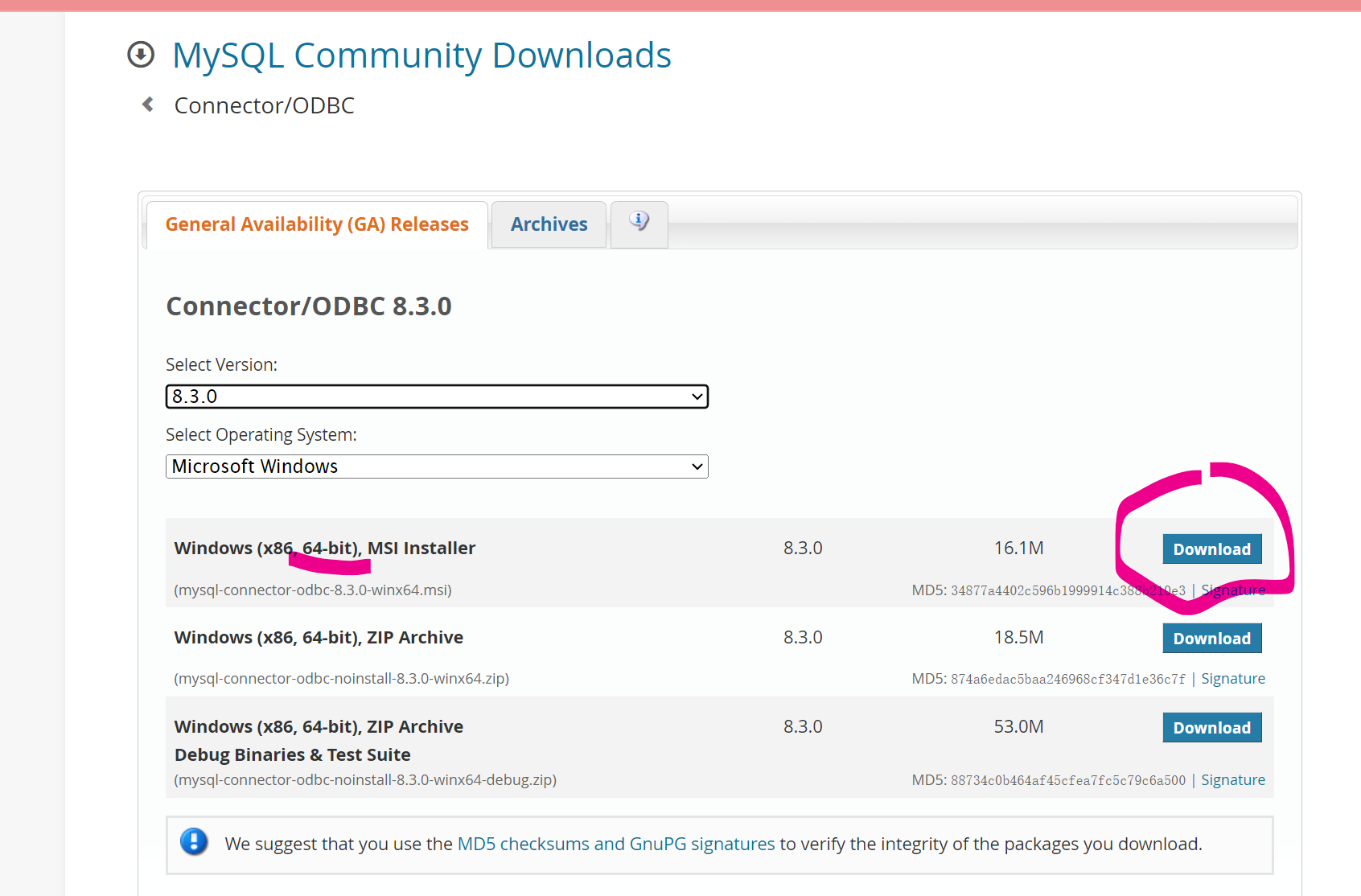Open the information icon tab
1361x896 pixels.
click(639, 223)
